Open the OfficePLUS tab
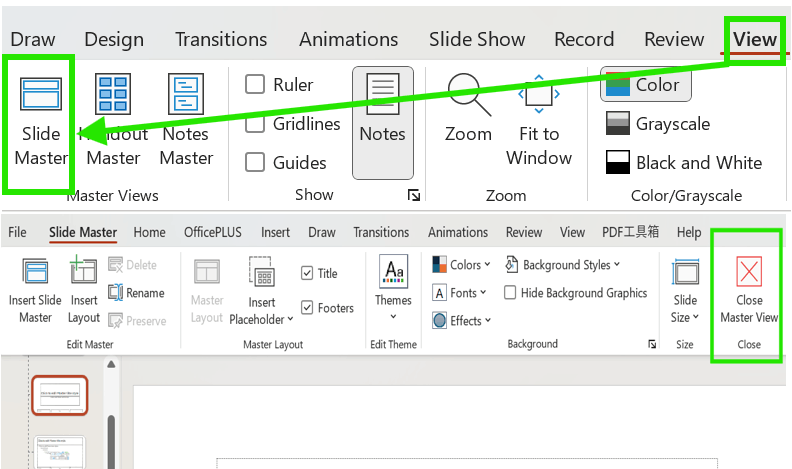 (213, 232)
